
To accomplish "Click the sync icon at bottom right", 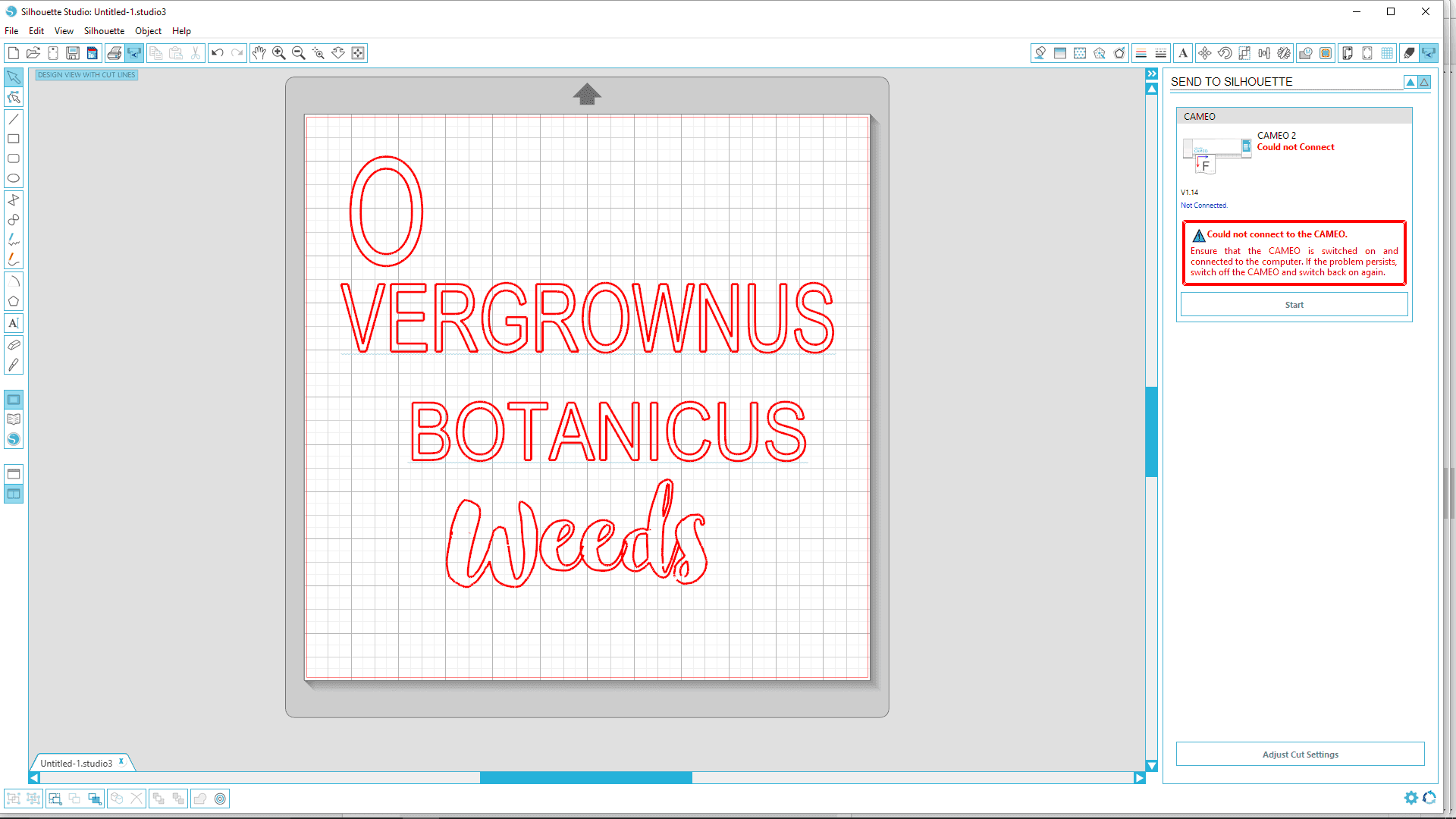I will coord(1429,798).
